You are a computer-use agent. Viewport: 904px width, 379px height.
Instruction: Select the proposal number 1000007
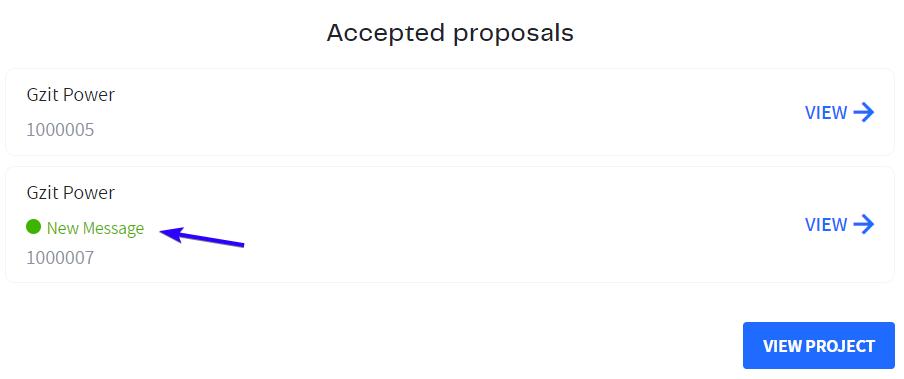pyautogui.click(x=60, y=258)
